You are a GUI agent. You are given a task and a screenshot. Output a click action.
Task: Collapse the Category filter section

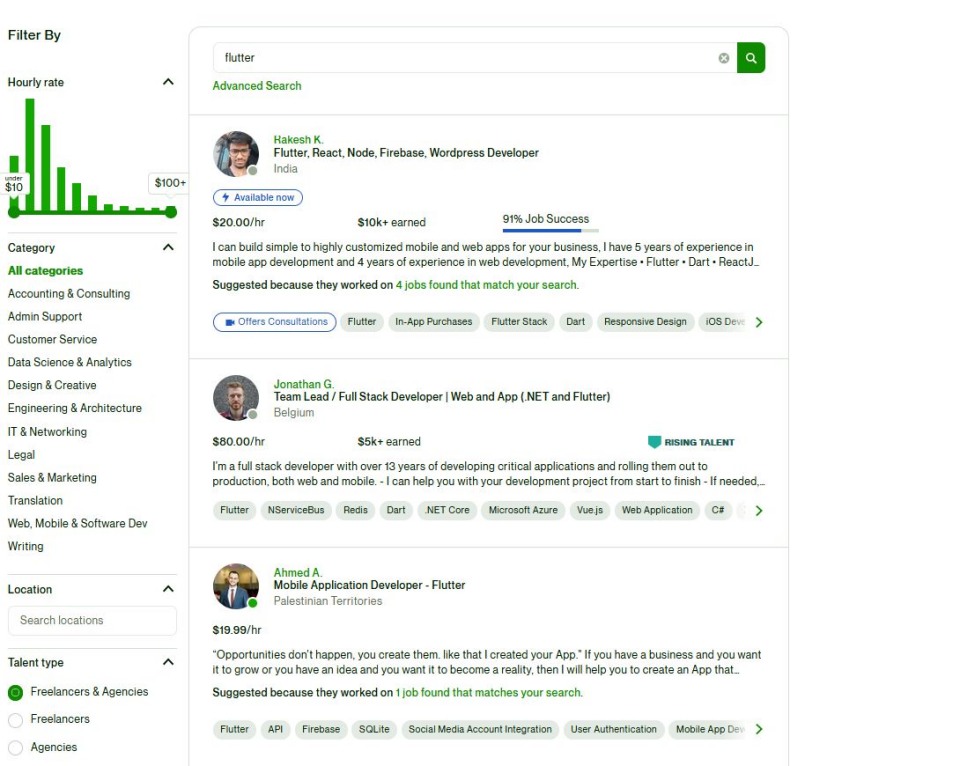[168, 247]
